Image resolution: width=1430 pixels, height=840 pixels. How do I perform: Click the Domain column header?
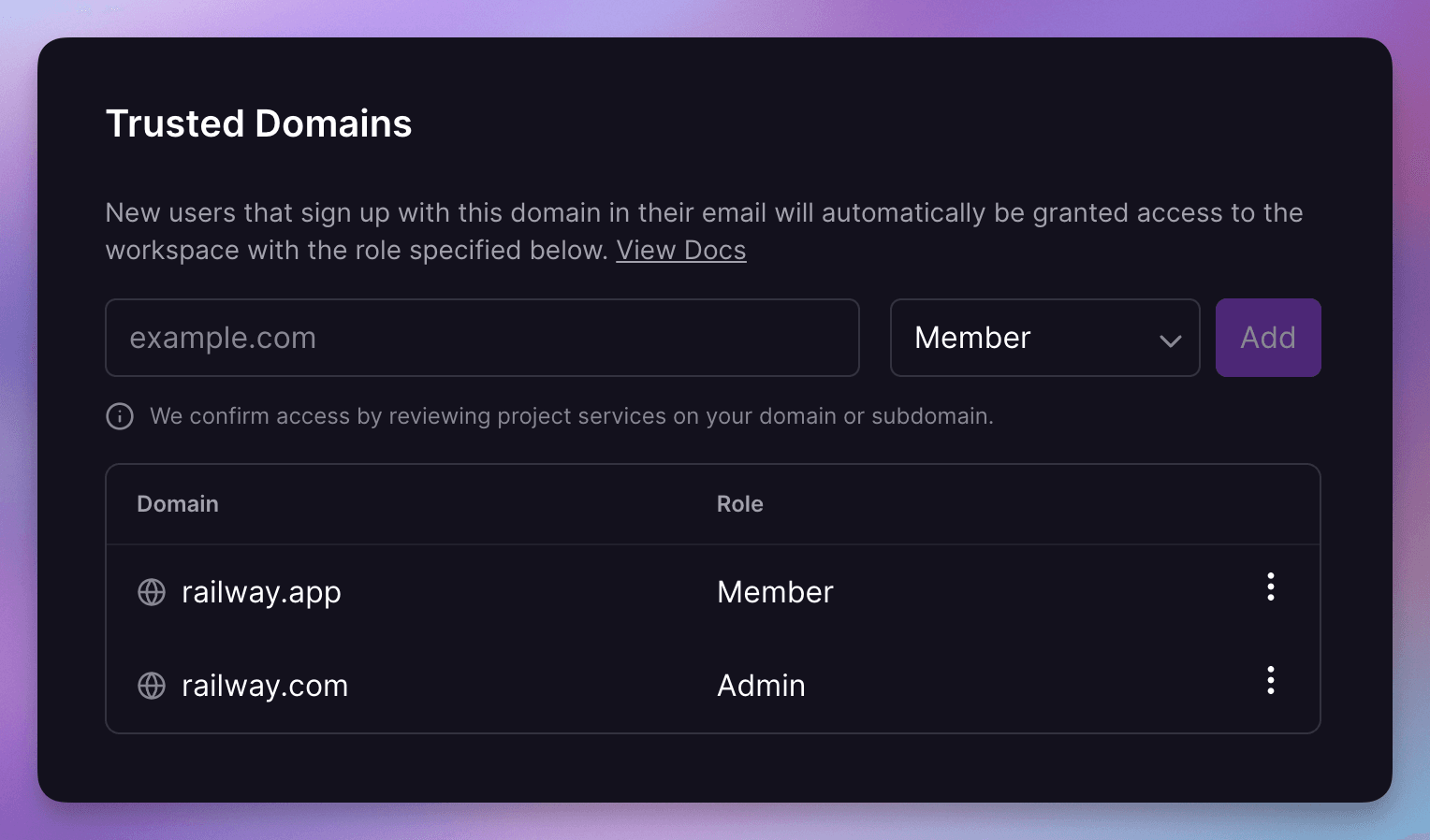[177, 503]
